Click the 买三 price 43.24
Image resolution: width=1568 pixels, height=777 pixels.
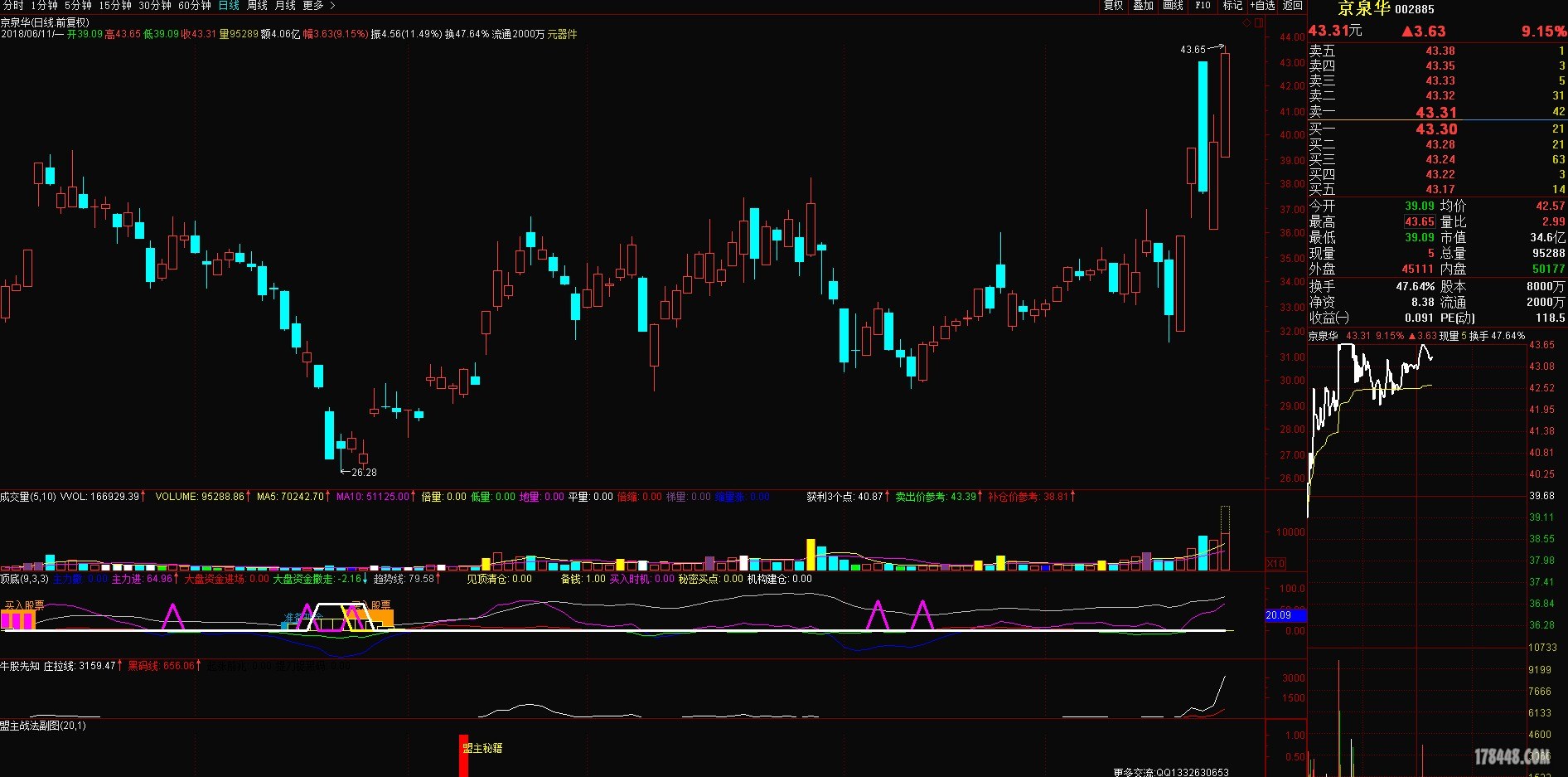[1440, 159]
